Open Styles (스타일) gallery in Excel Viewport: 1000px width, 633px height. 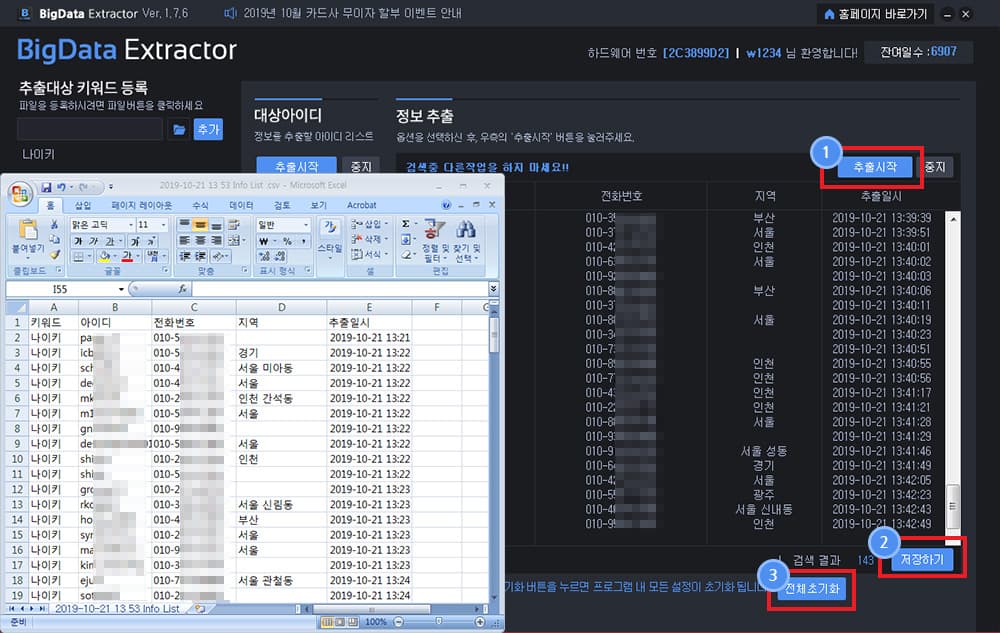(330, 237)
